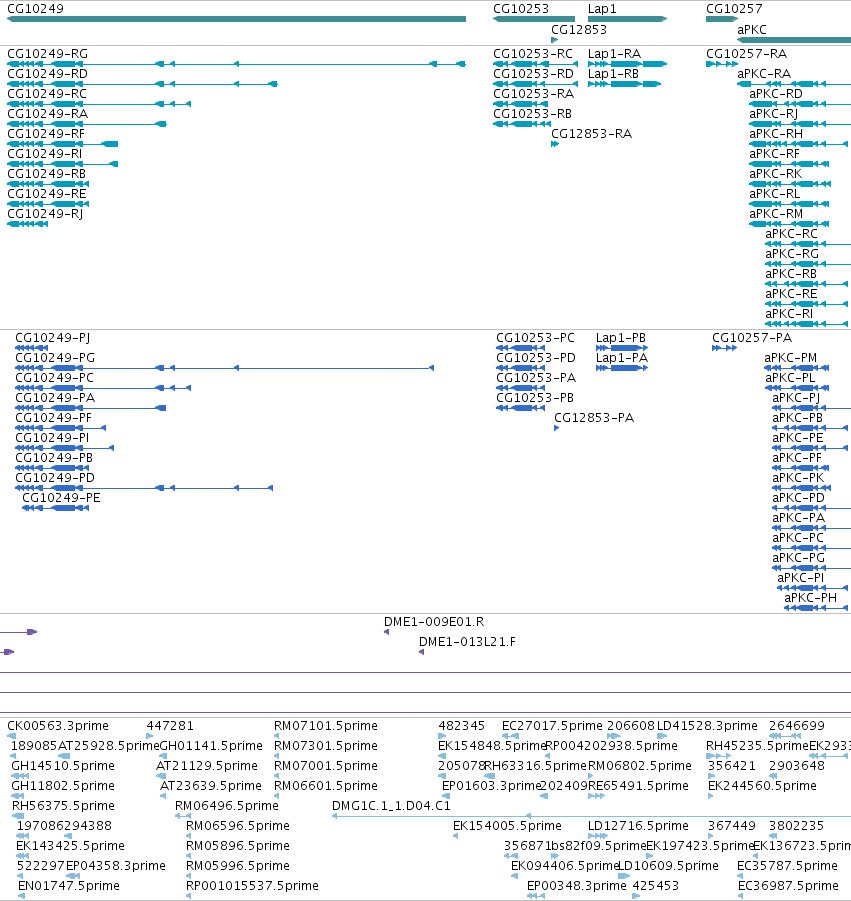Select feature label DME1-013L21.F
This screenshot has height=901, width=851.
coord(467,642)
